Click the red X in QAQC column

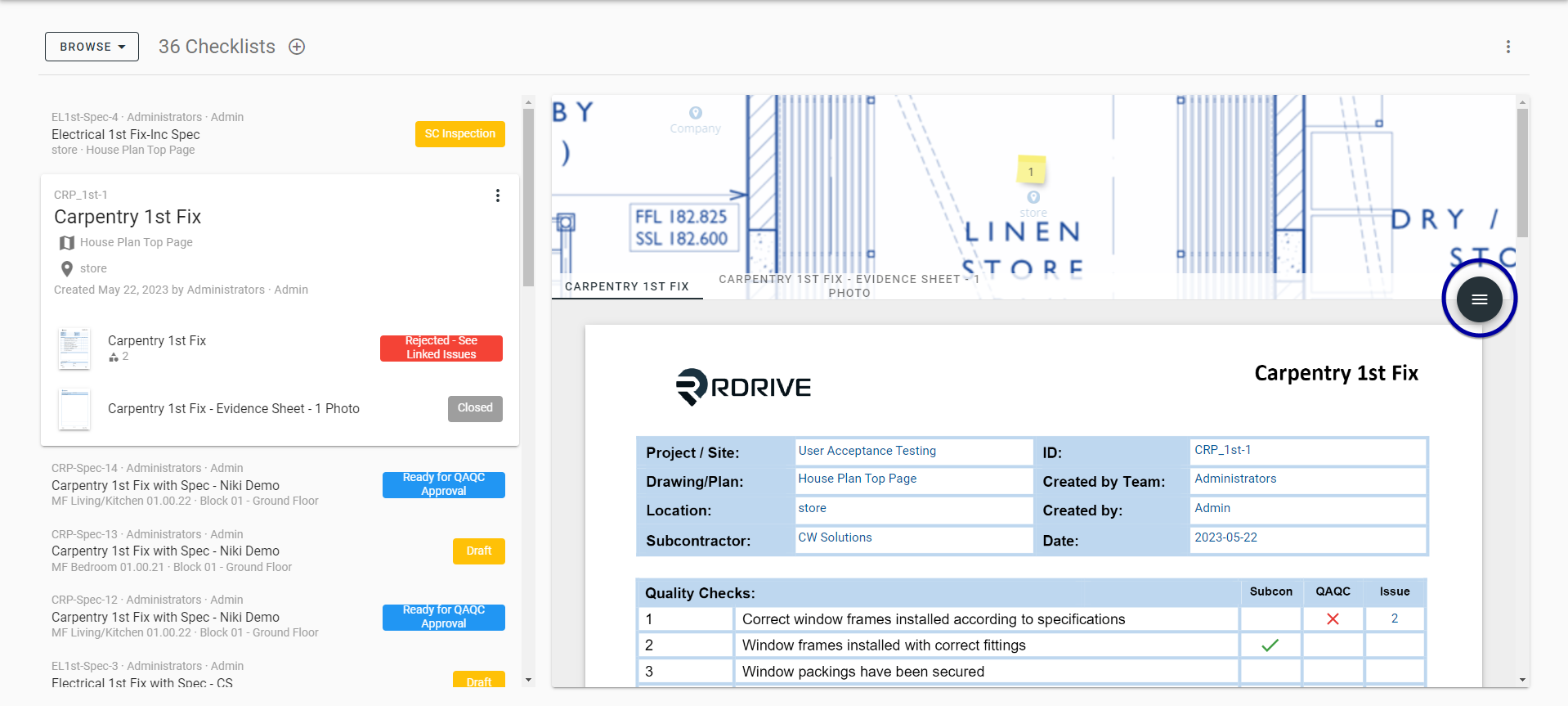pyautogui.click(x=1333, y=619)
